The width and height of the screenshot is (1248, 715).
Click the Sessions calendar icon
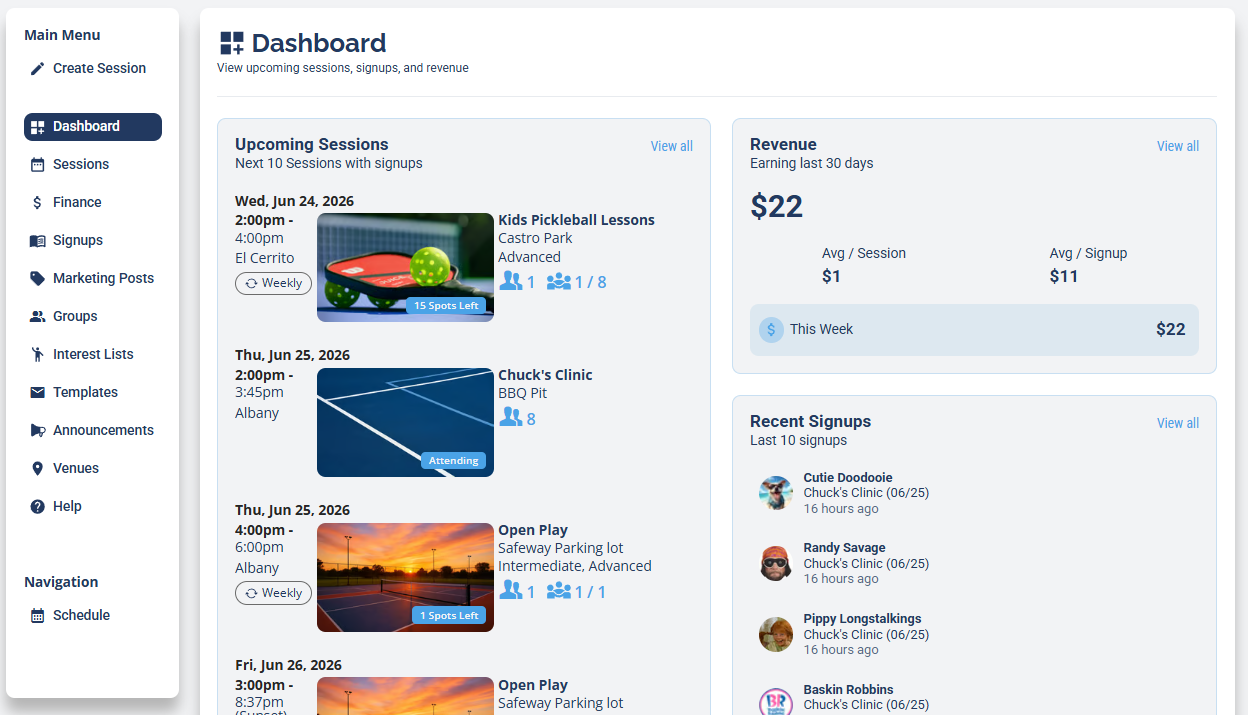tap(37, 165)
